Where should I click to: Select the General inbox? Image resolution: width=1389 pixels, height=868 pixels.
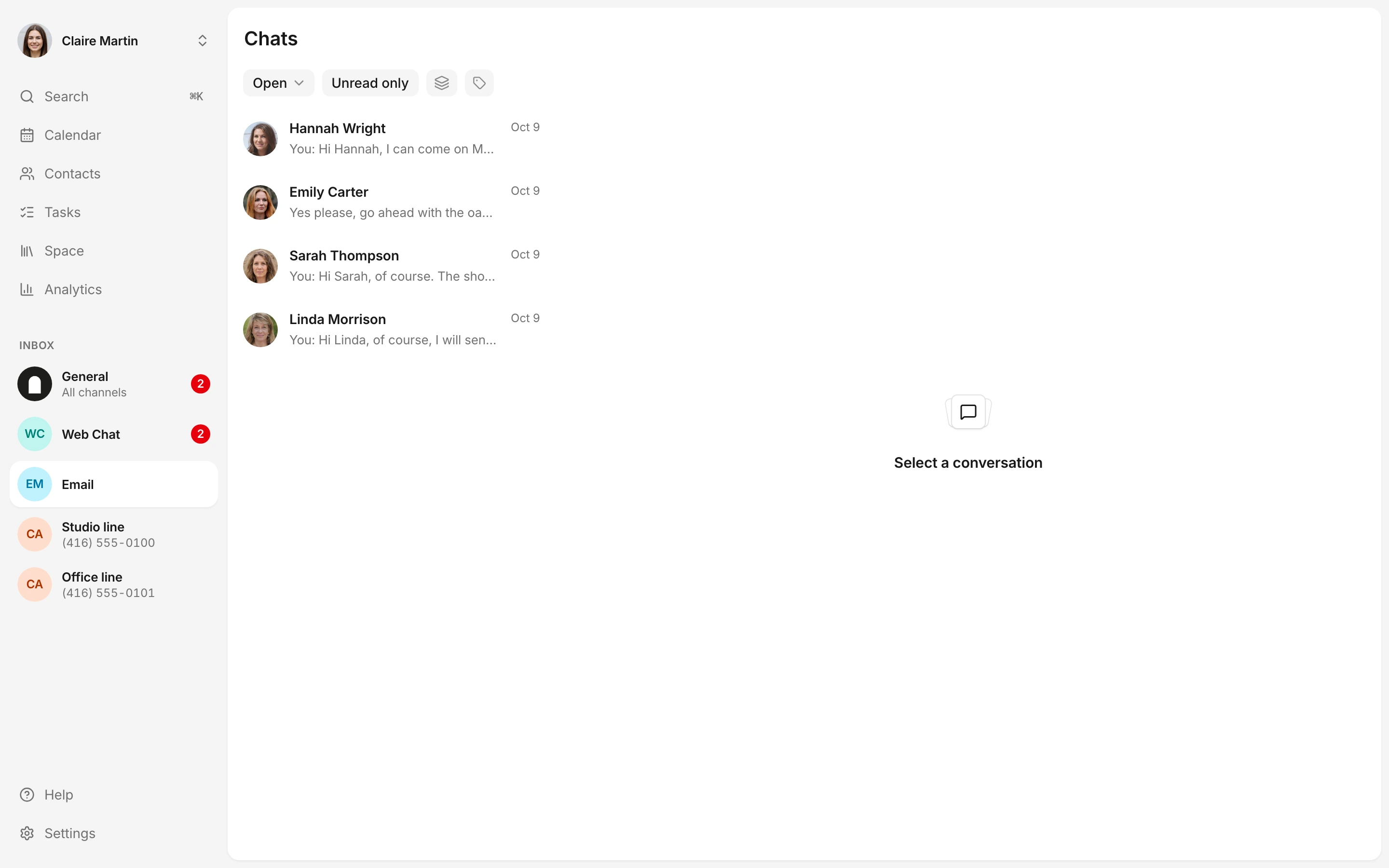[114, 384]
